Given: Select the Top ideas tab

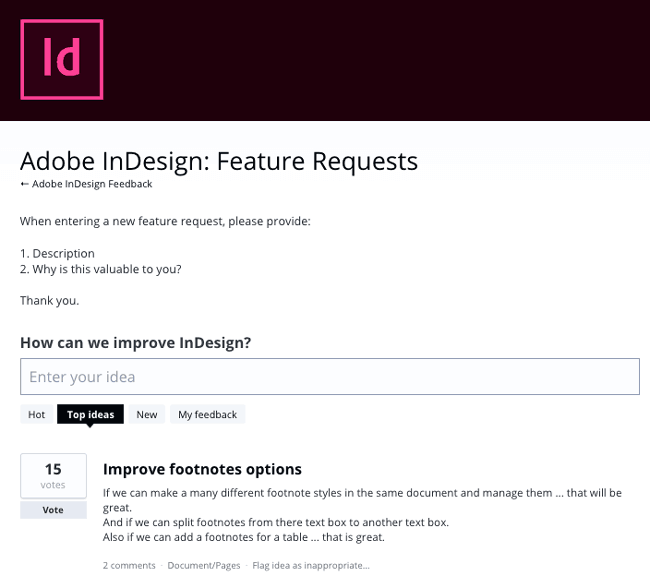Looking at the screenshot, I should tap(90, 414).
